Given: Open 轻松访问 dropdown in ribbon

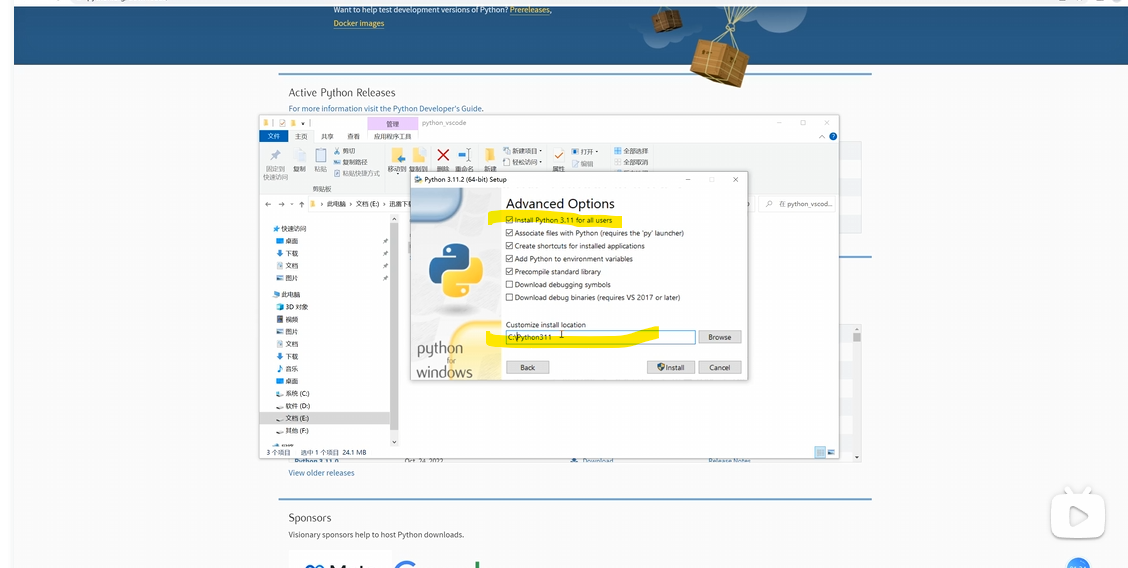Looking at the screenshot, I should click(x=522, y=162).
